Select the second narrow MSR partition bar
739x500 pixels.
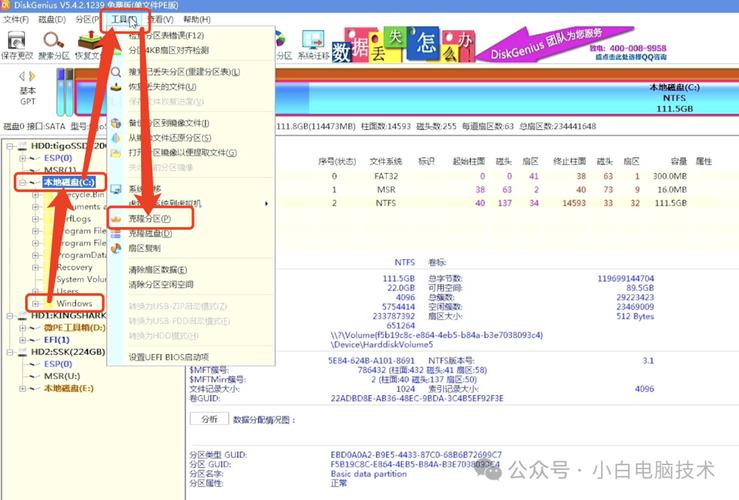69,92
